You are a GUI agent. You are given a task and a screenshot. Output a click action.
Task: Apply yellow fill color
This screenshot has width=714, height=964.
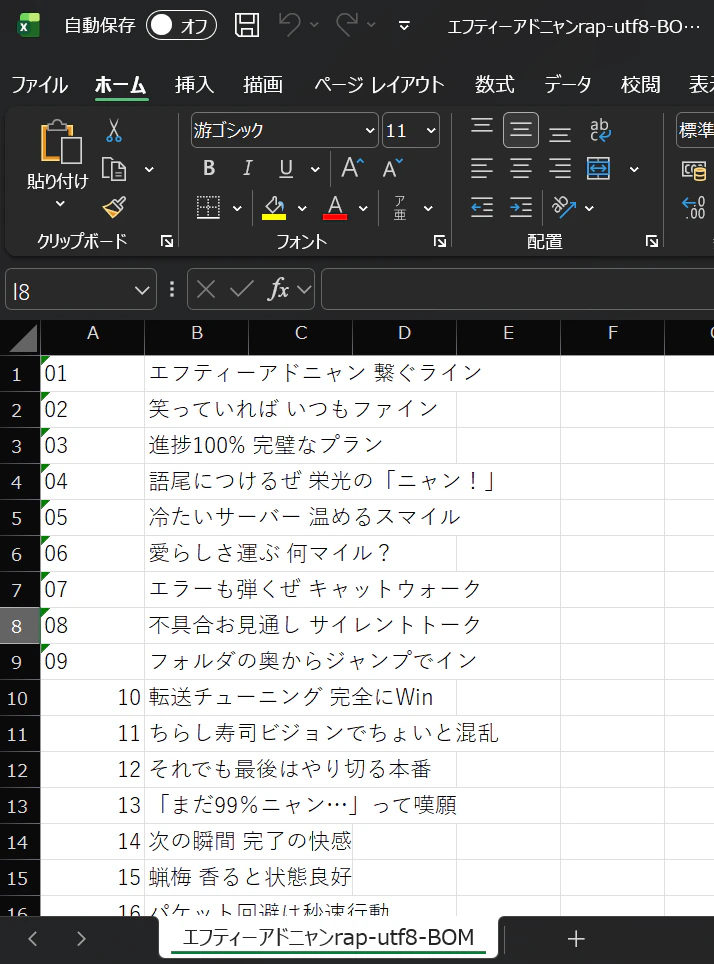274,207
